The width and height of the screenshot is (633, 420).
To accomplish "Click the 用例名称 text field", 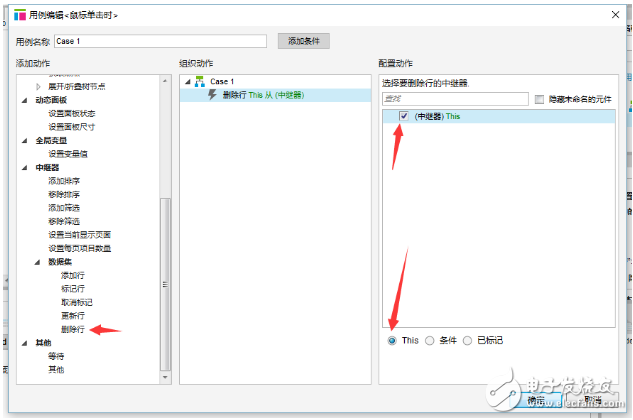I will click(160, 41).
